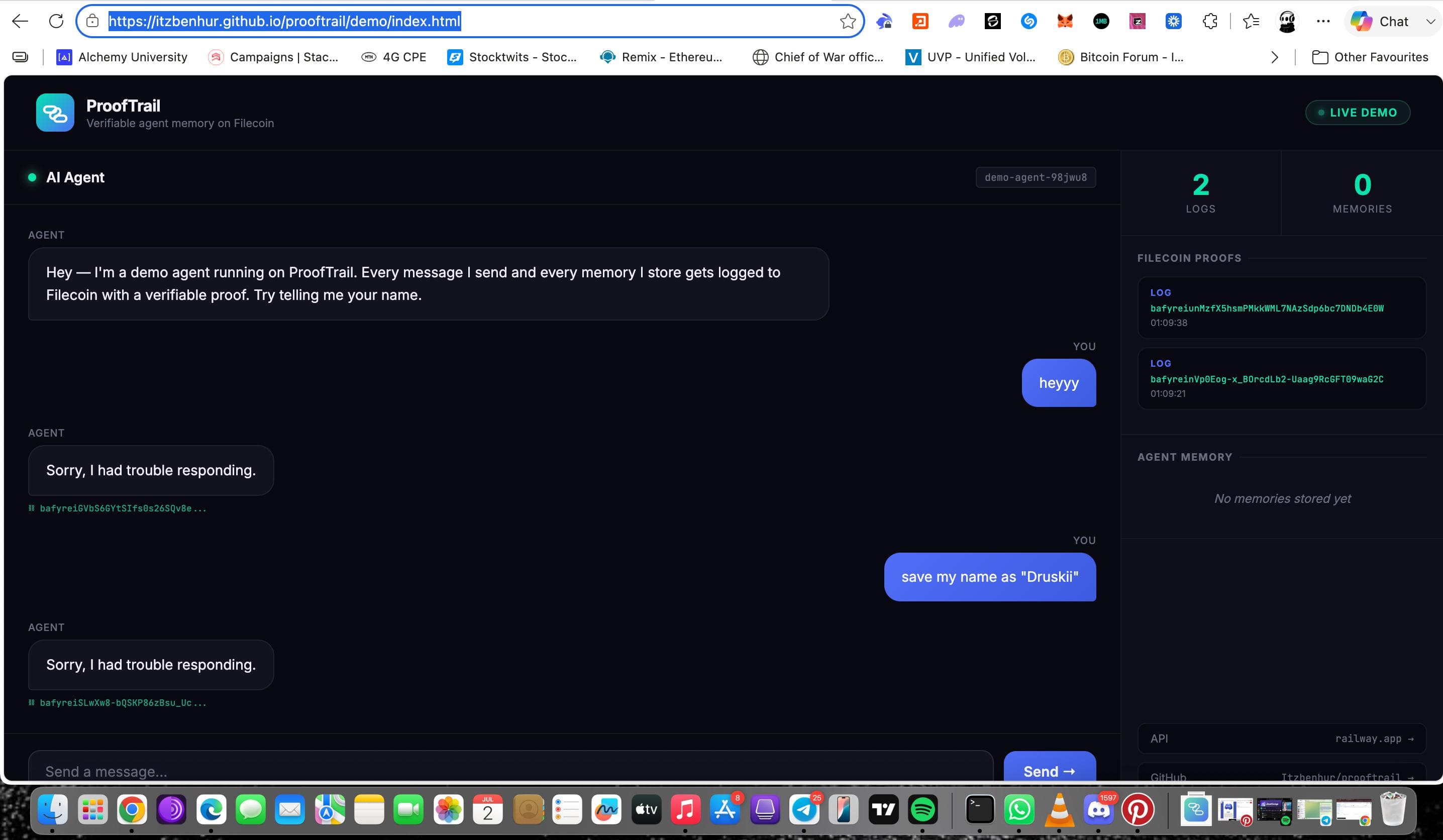
Task: Click the 2 LOGS counter
Action: 1201,193
